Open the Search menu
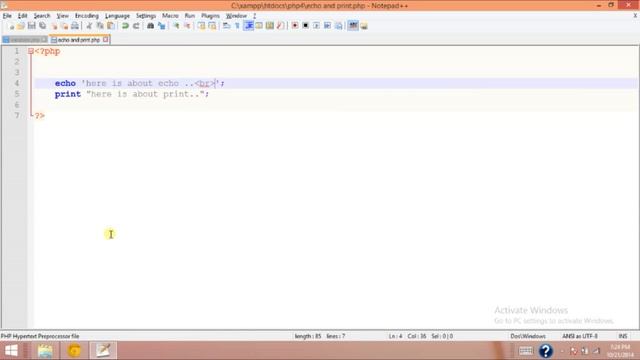Viewport: 640px width, 360px height. pyautogui.click(x=42, y=16)
